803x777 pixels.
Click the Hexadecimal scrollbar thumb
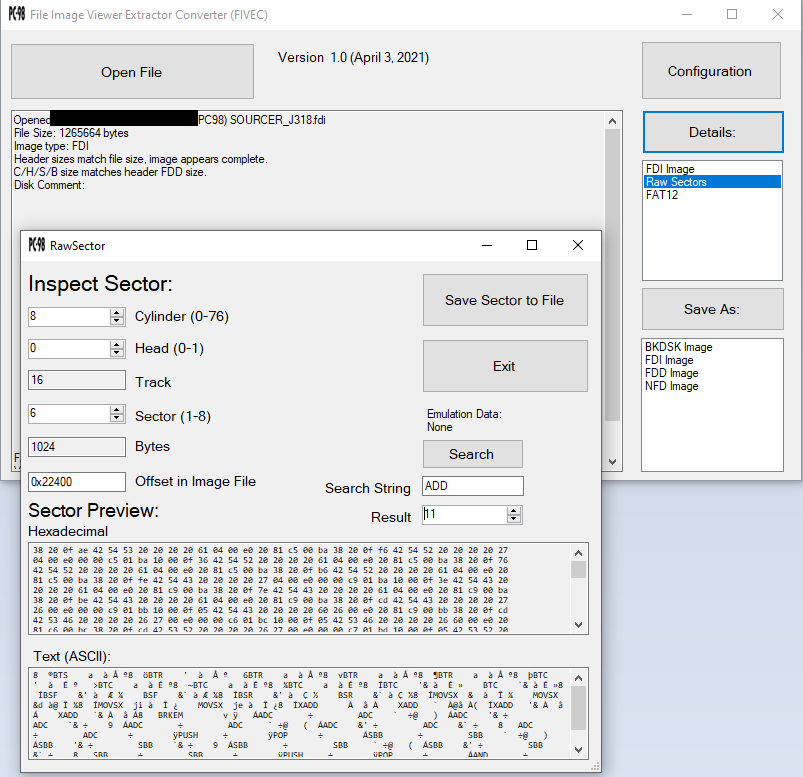click(579, 570)
